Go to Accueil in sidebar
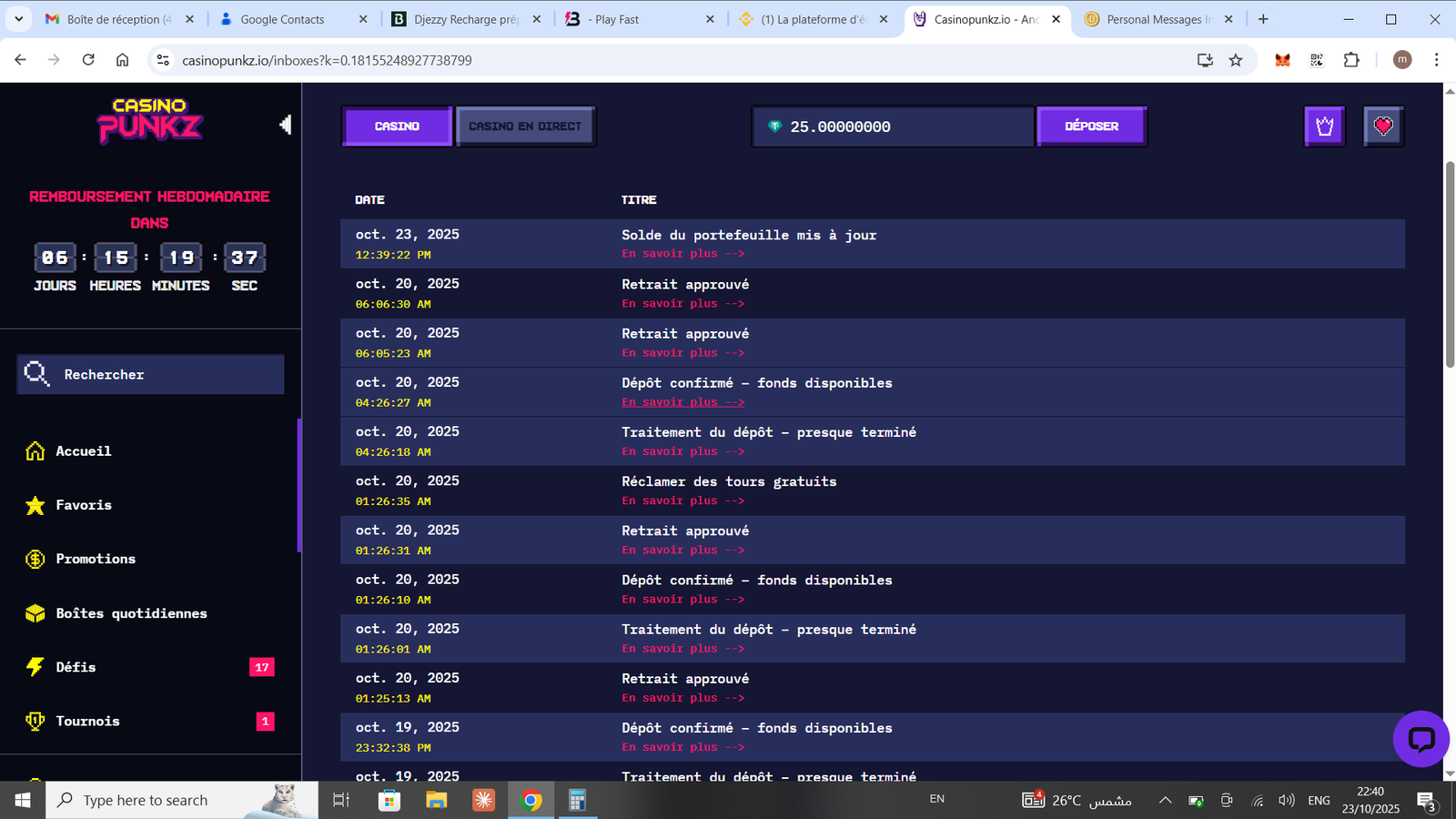1456x819 pixels. 83,451
